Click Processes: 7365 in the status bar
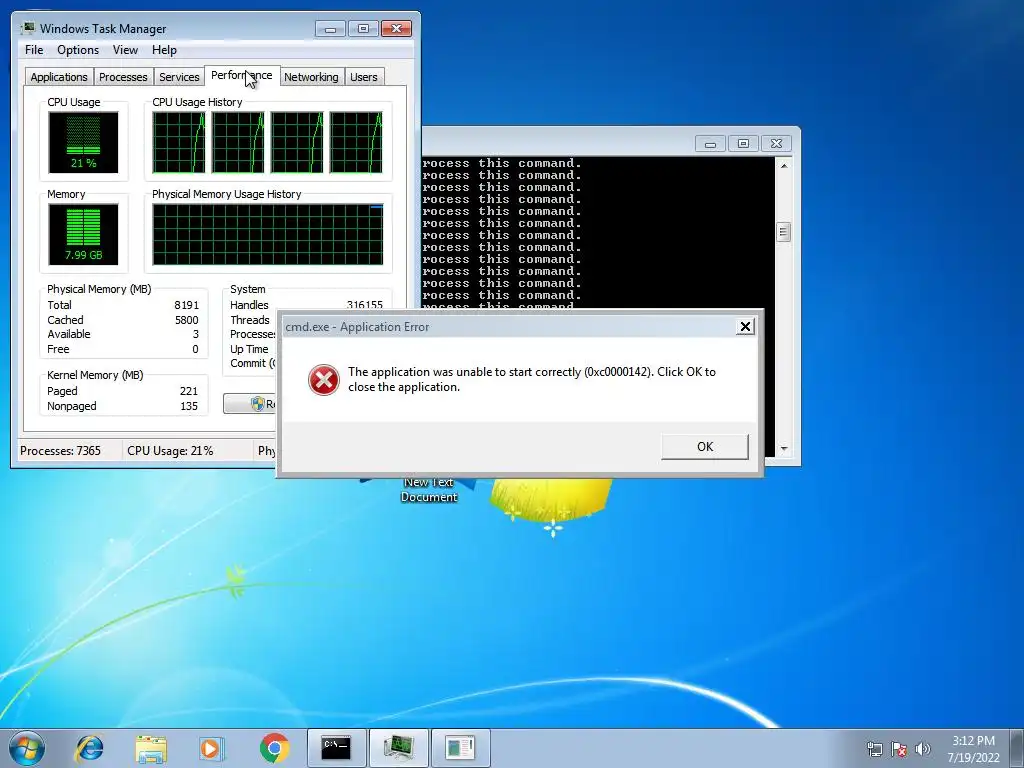The height and width of the screenshot is (768, 1024). tap(61, 451)
